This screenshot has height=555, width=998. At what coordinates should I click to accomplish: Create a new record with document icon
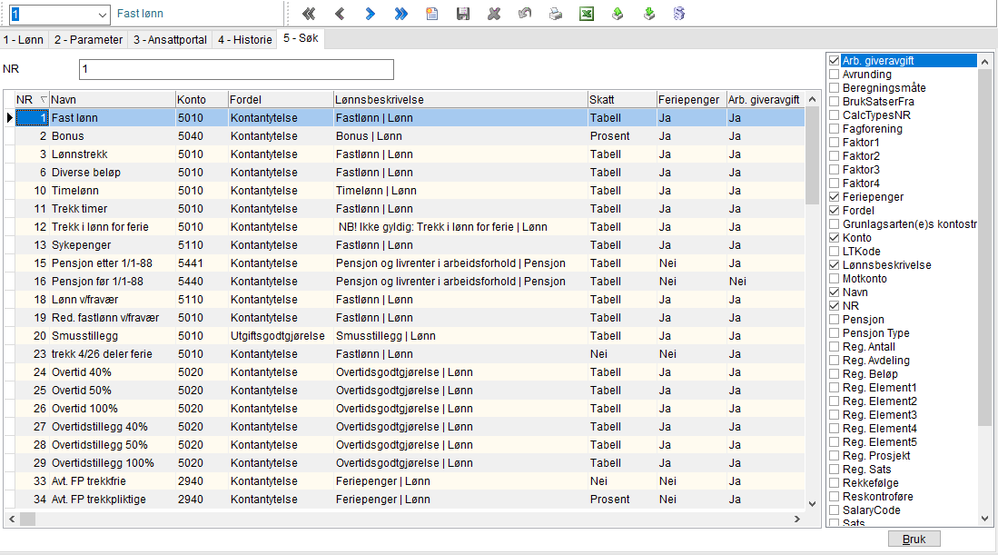(432, 14)
